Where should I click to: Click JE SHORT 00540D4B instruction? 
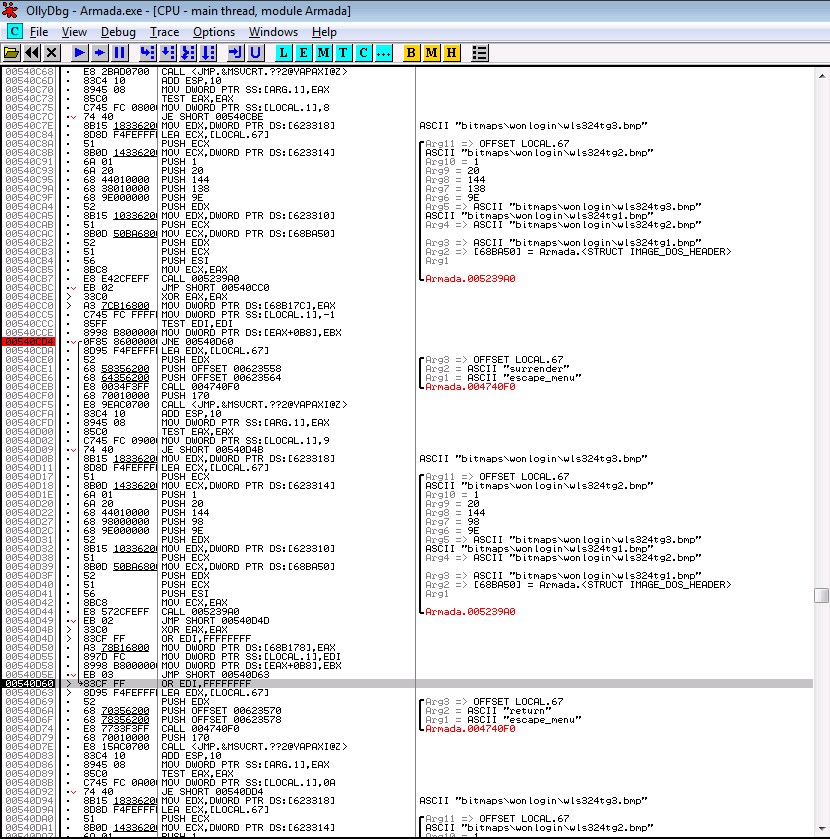click(212, 449)
